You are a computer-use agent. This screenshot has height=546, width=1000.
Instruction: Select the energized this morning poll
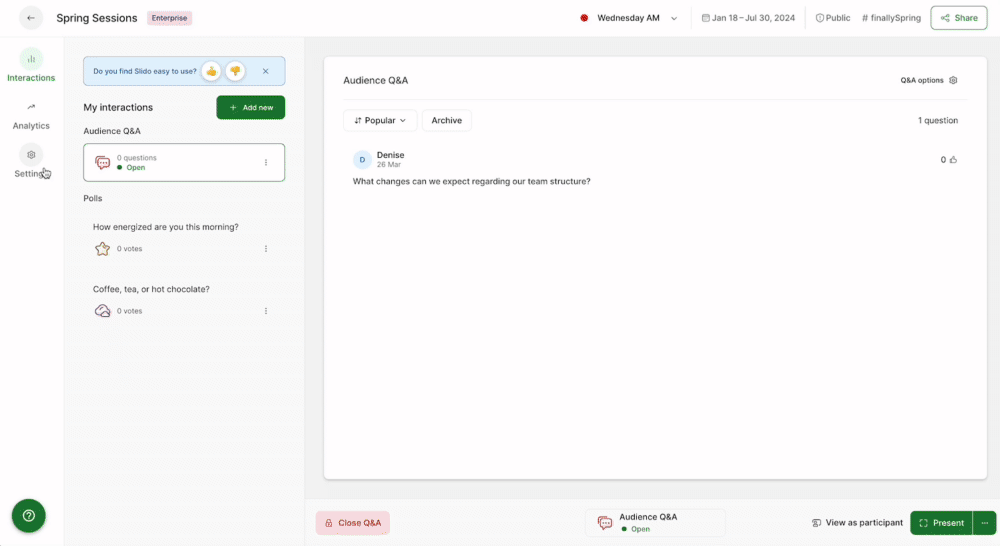click(x=166, y=227)
